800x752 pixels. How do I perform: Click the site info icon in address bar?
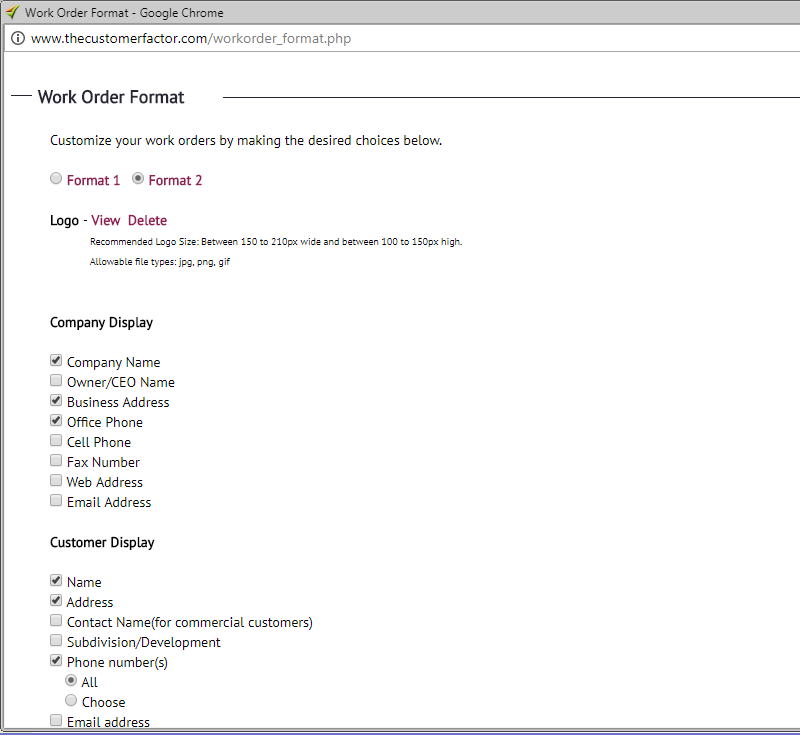pos(18,38)
